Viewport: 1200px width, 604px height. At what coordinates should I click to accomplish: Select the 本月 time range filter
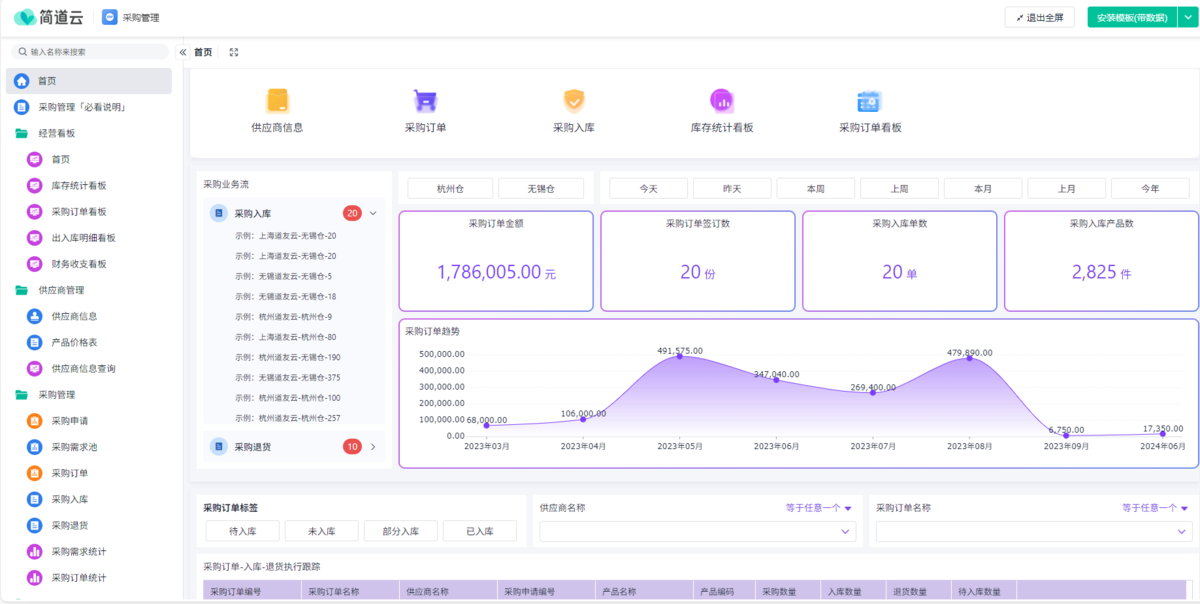point(982,188)
